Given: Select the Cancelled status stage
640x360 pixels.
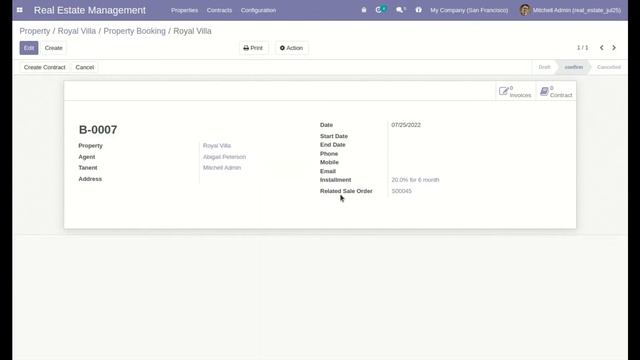Looking at the screenshot, I should pyautogui.click(x=609, y=67).
